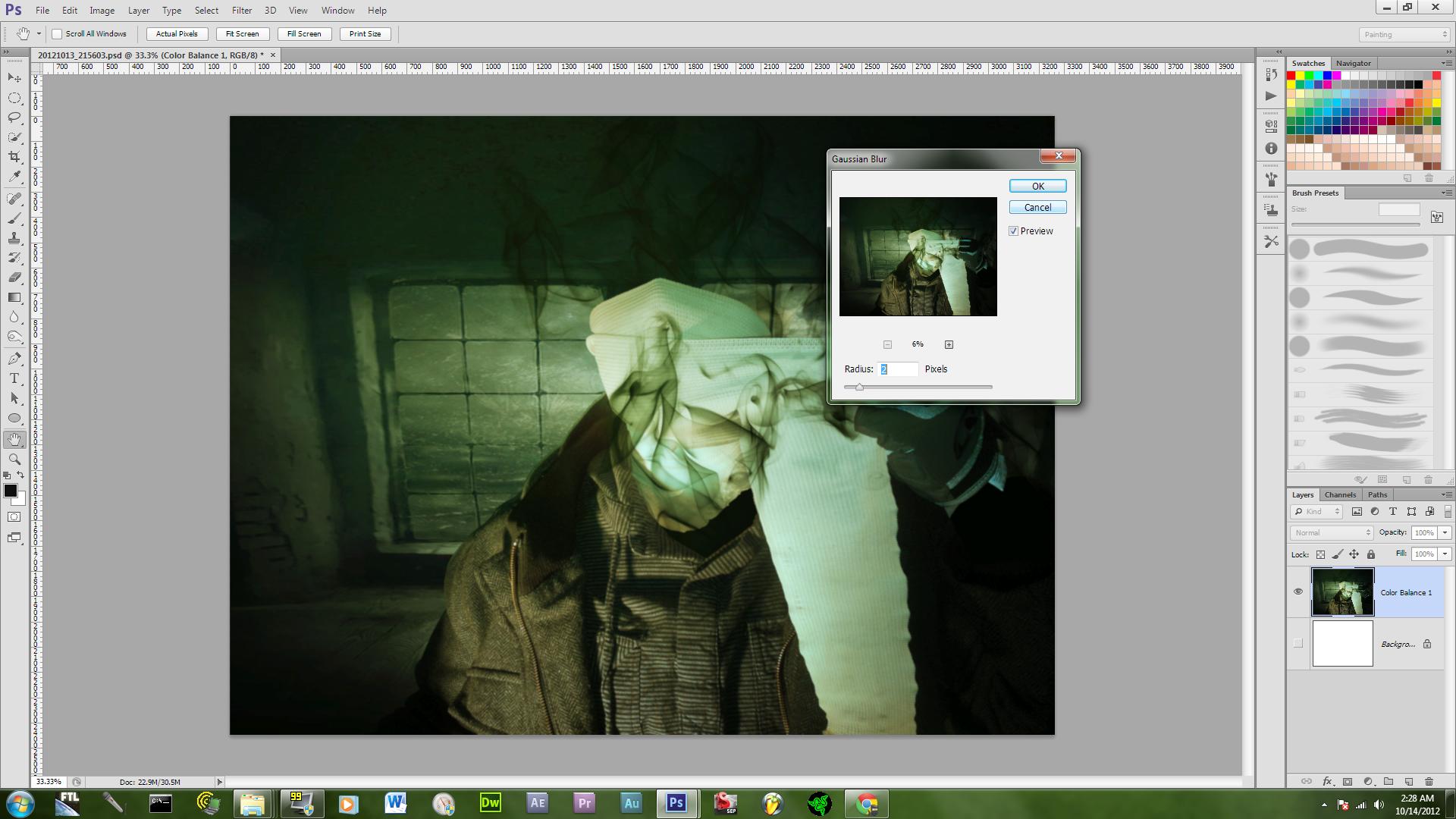Select the Elliptical Marquee tool
Image resolution: width=1456 pixels, height=819 pixels.
point(14,98)
